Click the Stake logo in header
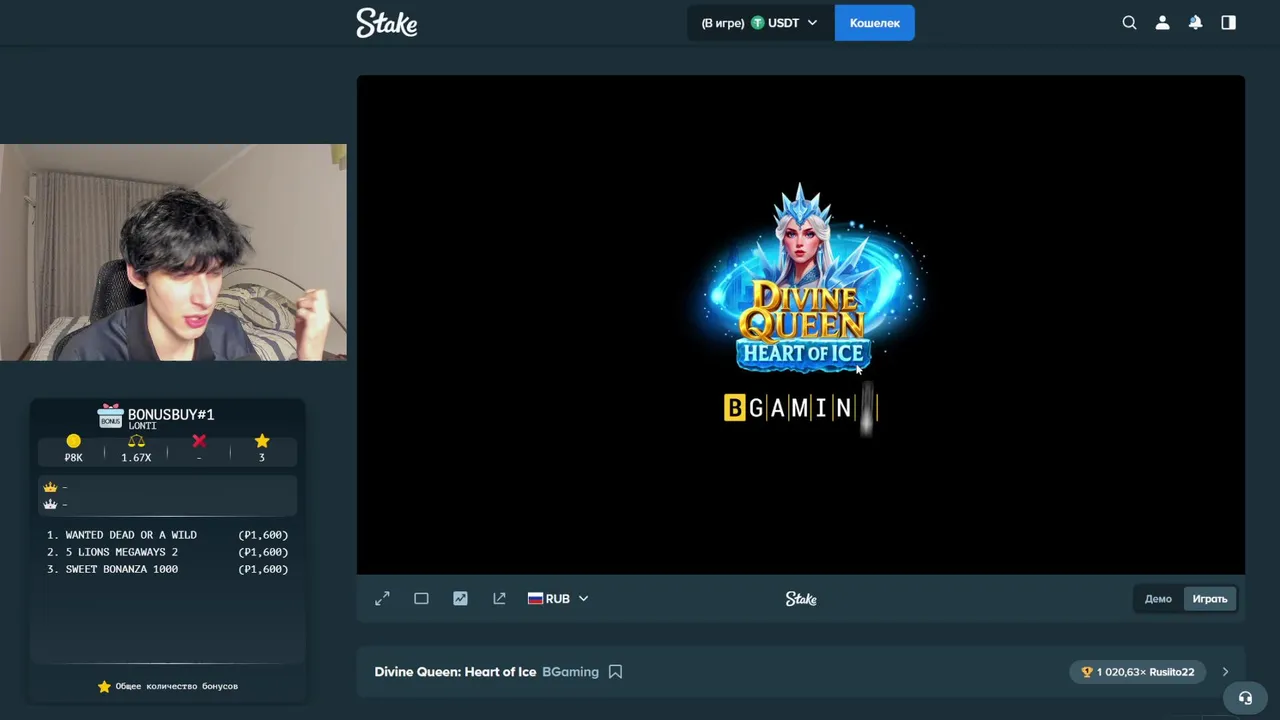The image size is (1280, 720). [x=387, y=22]
